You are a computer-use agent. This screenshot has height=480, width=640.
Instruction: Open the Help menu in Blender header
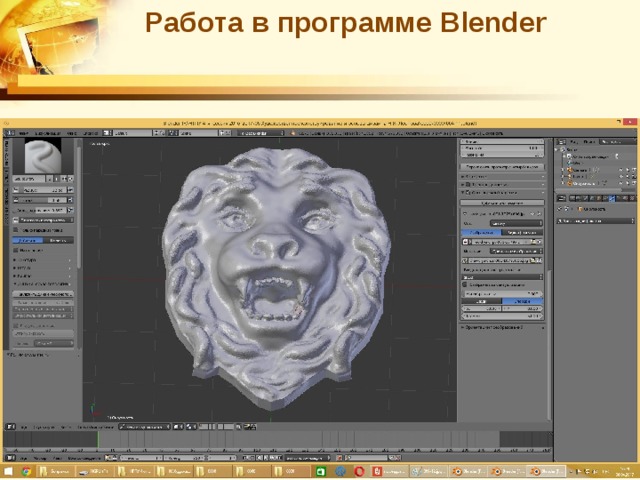click(90, 133)
